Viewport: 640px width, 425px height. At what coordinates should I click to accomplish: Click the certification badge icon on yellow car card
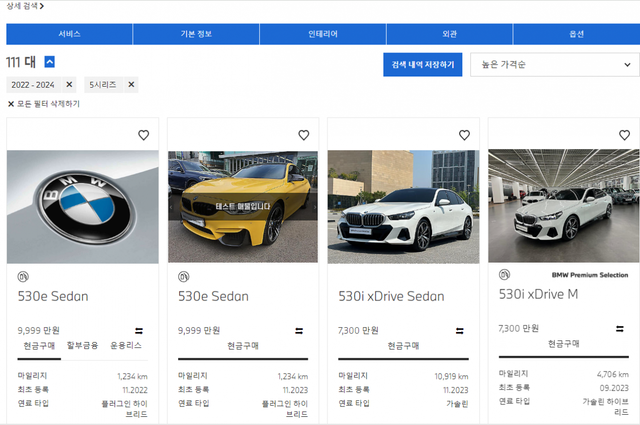pos(183,276)
